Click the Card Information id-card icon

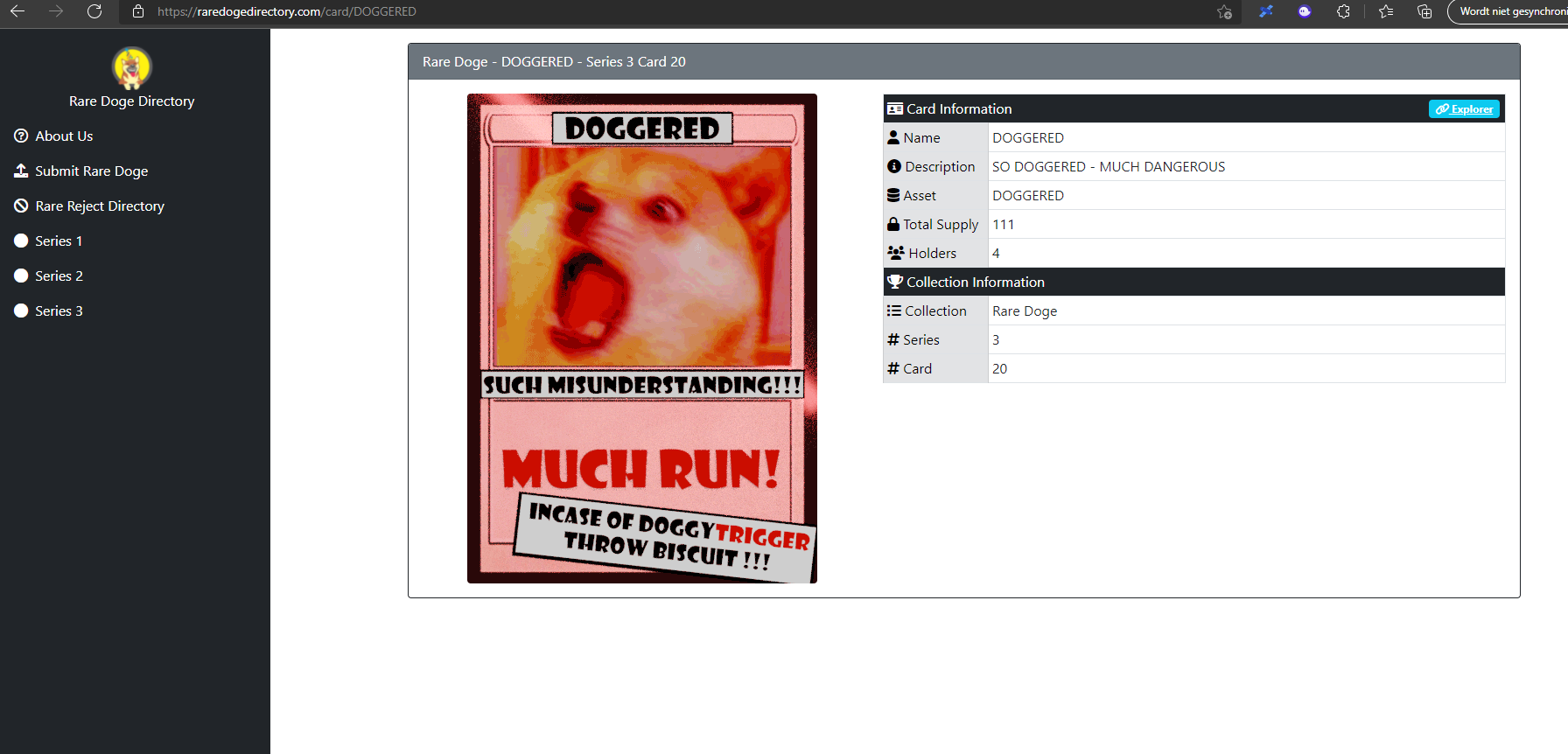(895, 108)
